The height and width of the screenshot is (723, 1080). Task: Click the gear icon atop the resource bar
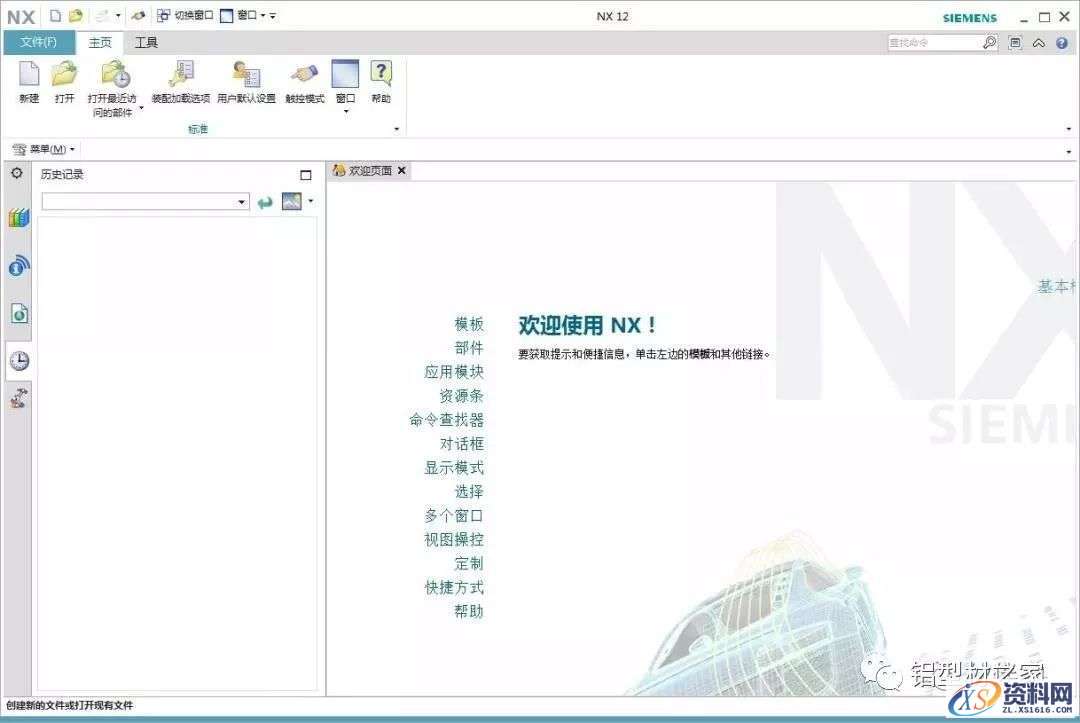click(16, 173)
